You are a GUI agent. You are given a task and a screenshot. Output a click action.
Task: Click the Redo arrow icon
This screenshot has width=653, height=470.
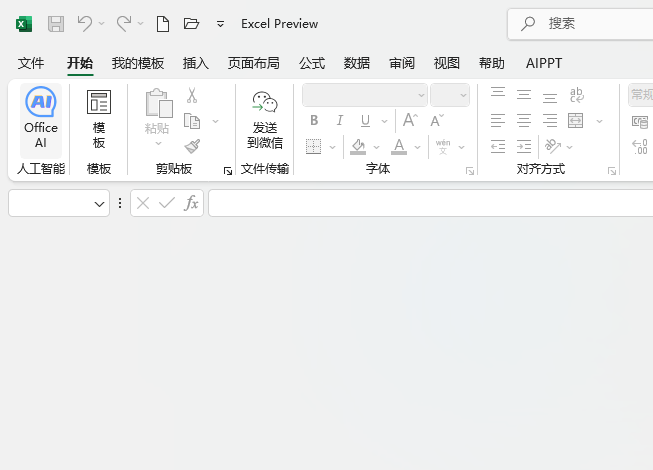click(124, 24)
